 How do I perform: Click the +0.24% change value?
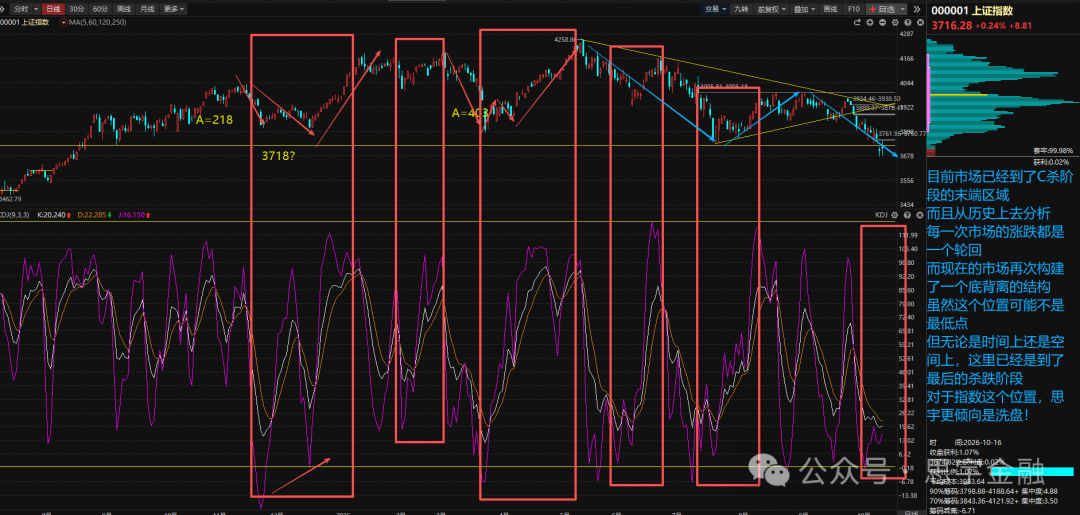pyautogui.click(x=989, y=26)
